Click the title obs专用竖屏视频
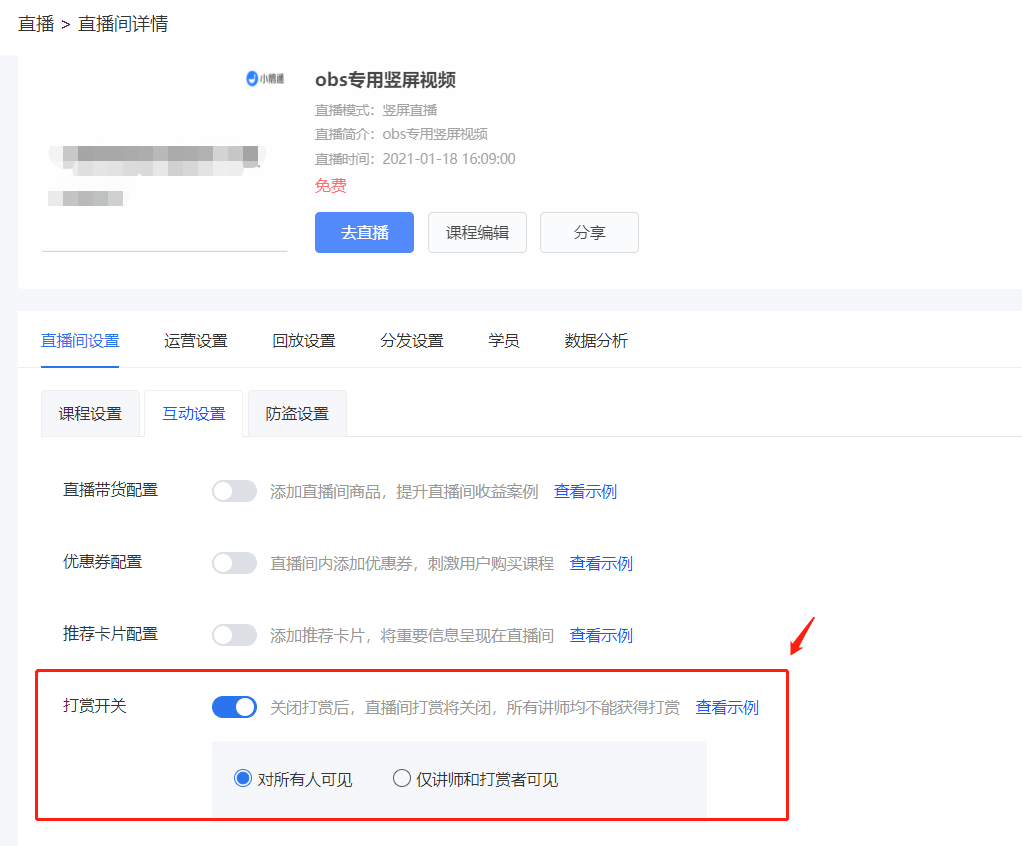This screenshot has height=846, width=1022. [385, 80]
